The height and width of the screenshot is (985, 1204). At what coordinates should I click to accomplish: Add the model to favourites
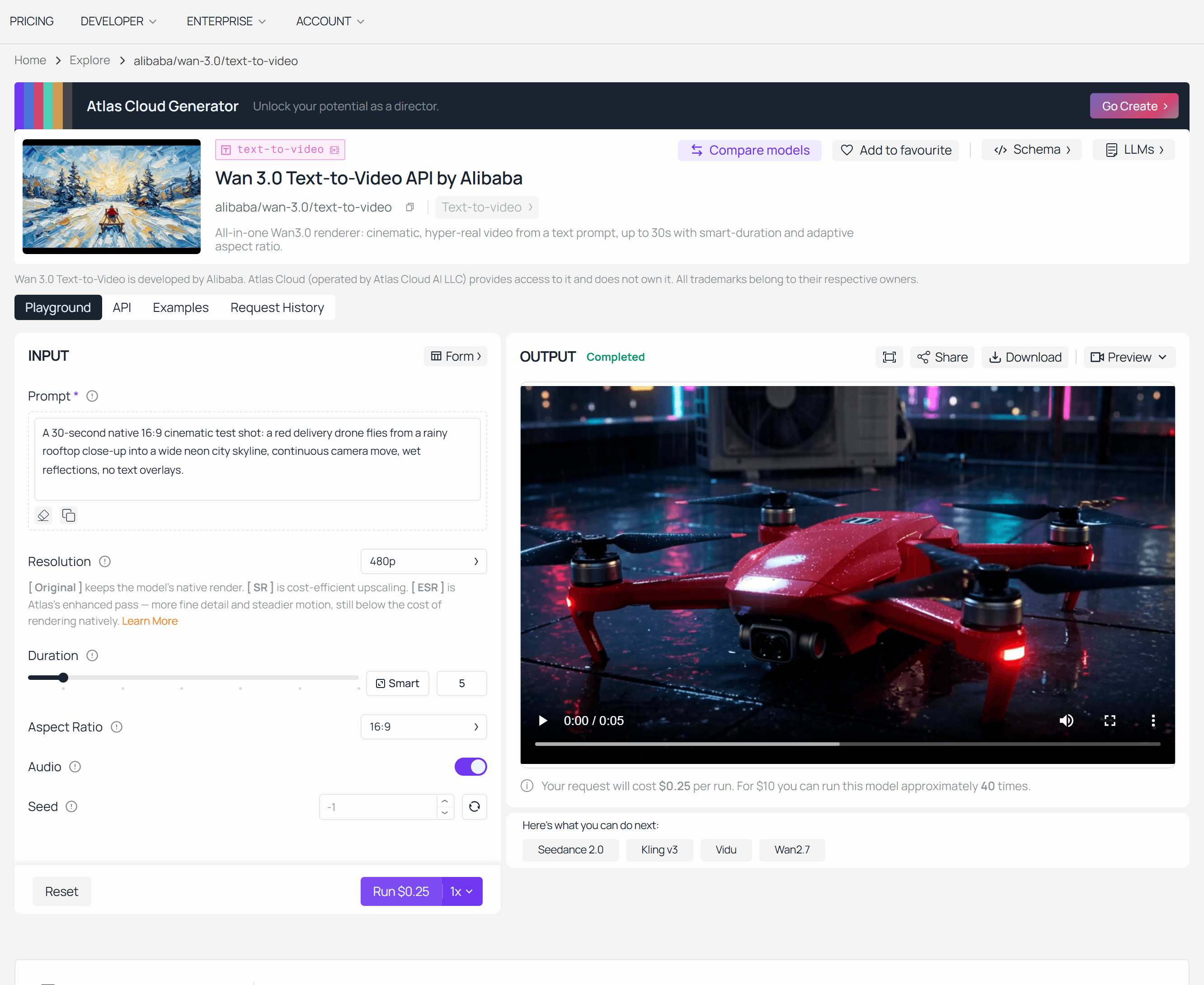(x=895, y=151)
